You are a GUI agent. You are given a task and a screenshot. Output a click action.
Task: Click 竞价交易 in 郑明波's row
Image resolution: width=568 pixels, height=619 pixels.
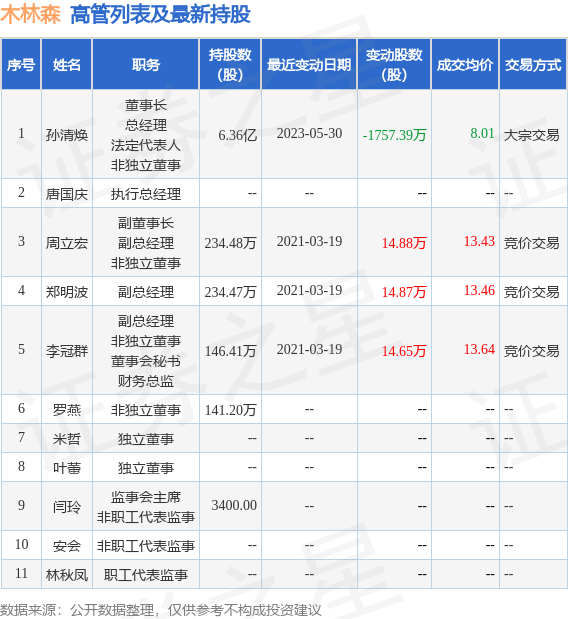[x=531, y=292]
